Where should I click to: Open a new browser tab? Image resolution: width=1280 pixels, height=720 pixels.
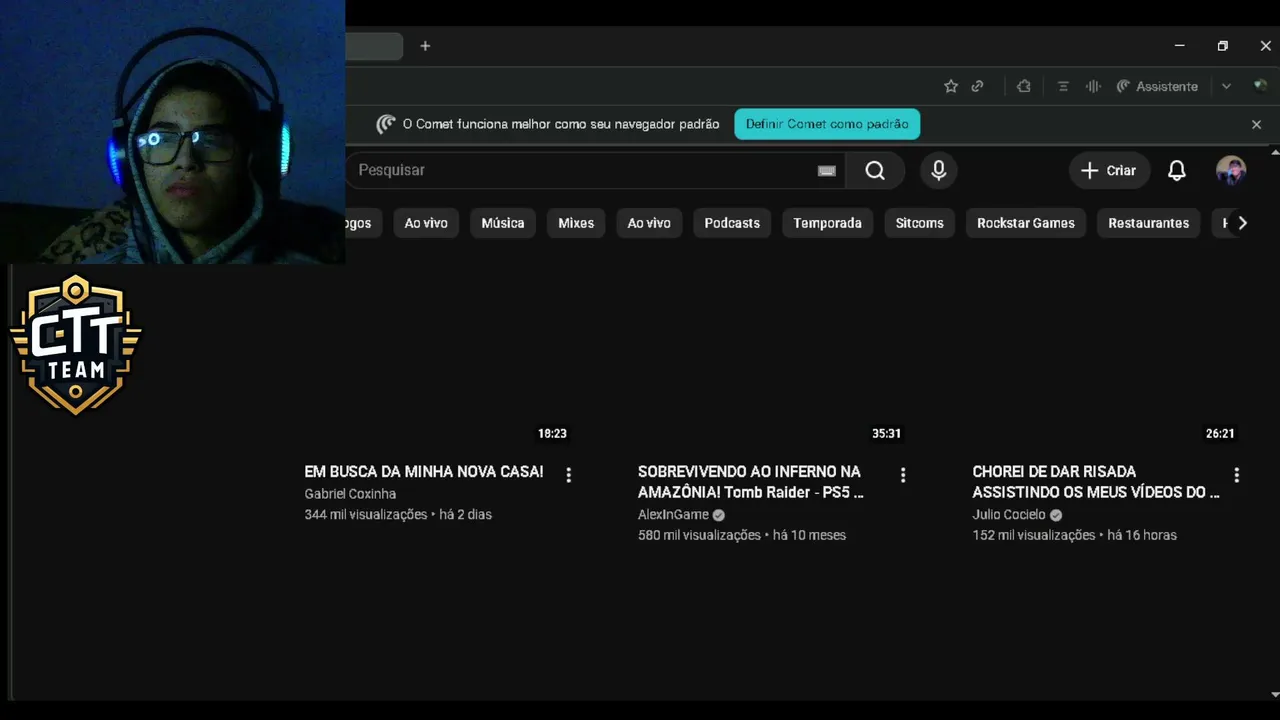pyautogui.click(x=425, y=46)
